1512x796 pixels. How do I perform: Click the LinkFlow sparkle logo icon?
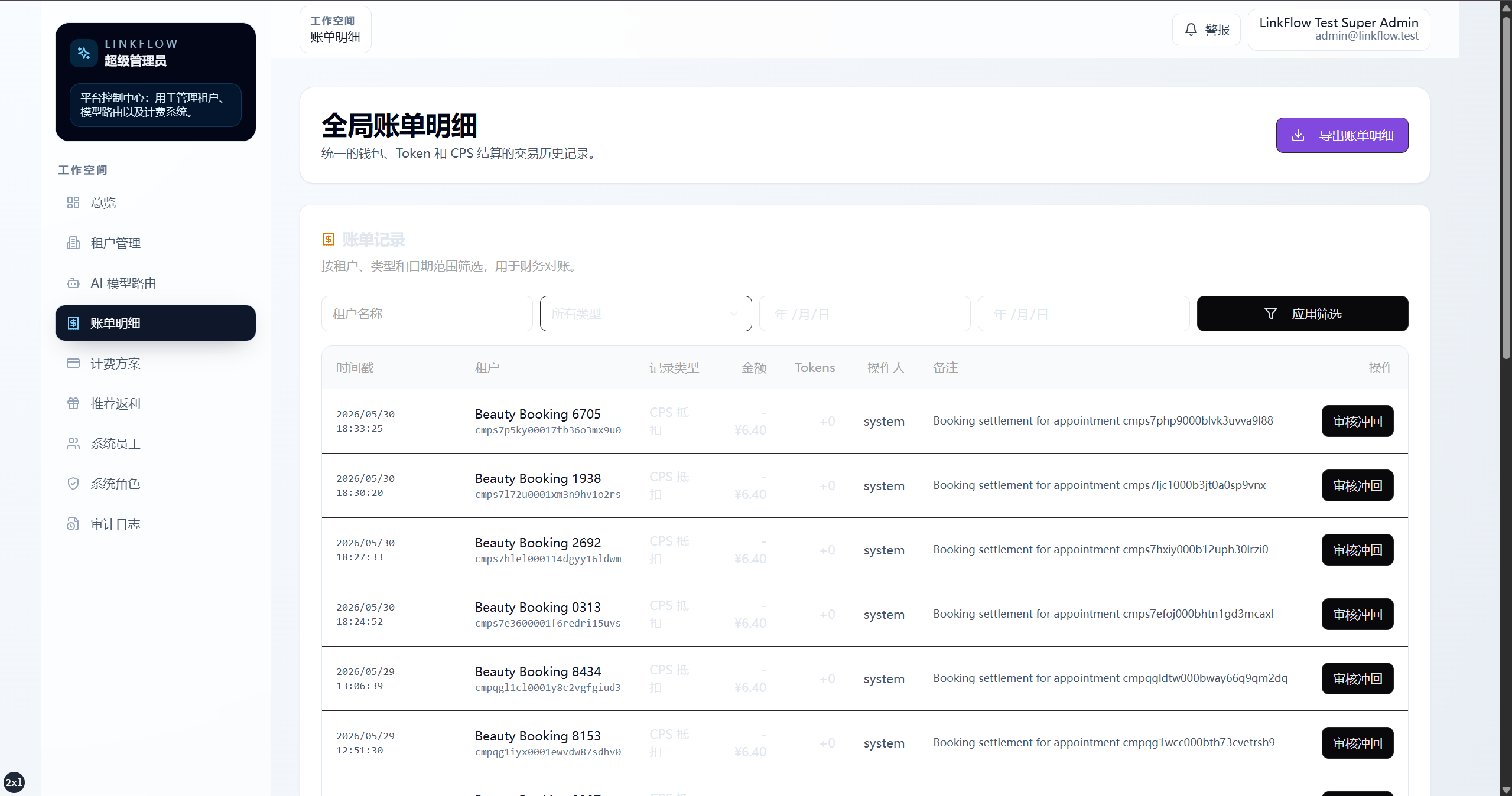coord(84,53)
